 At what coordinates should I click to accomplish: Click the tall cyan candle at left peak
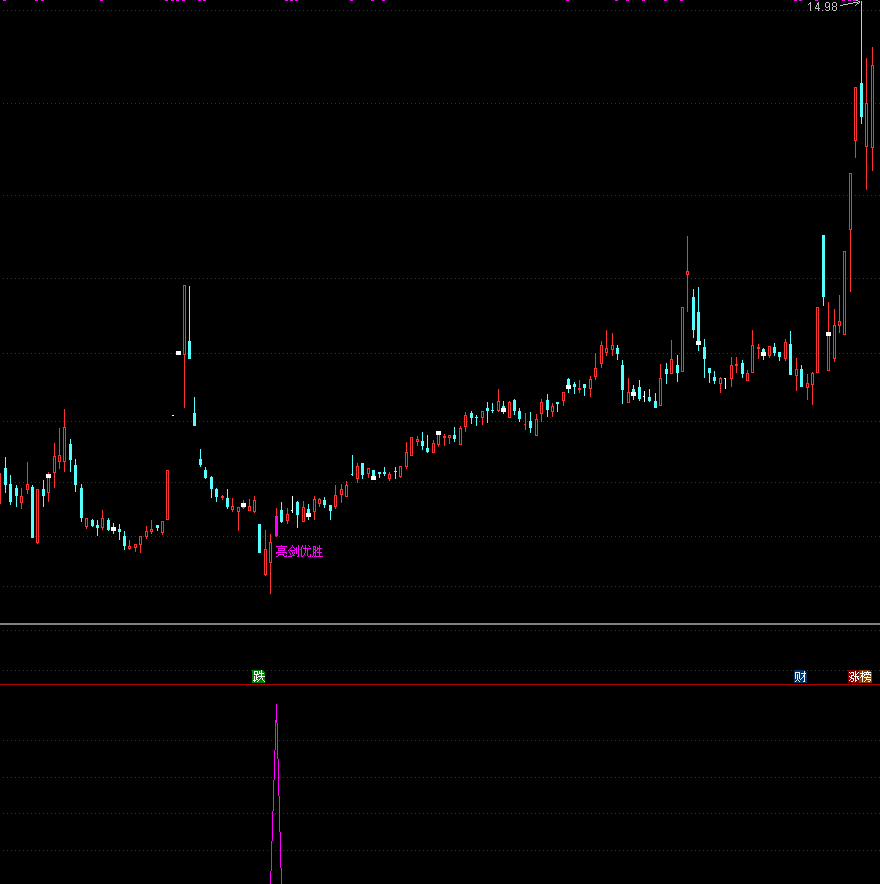click(189, 348)
